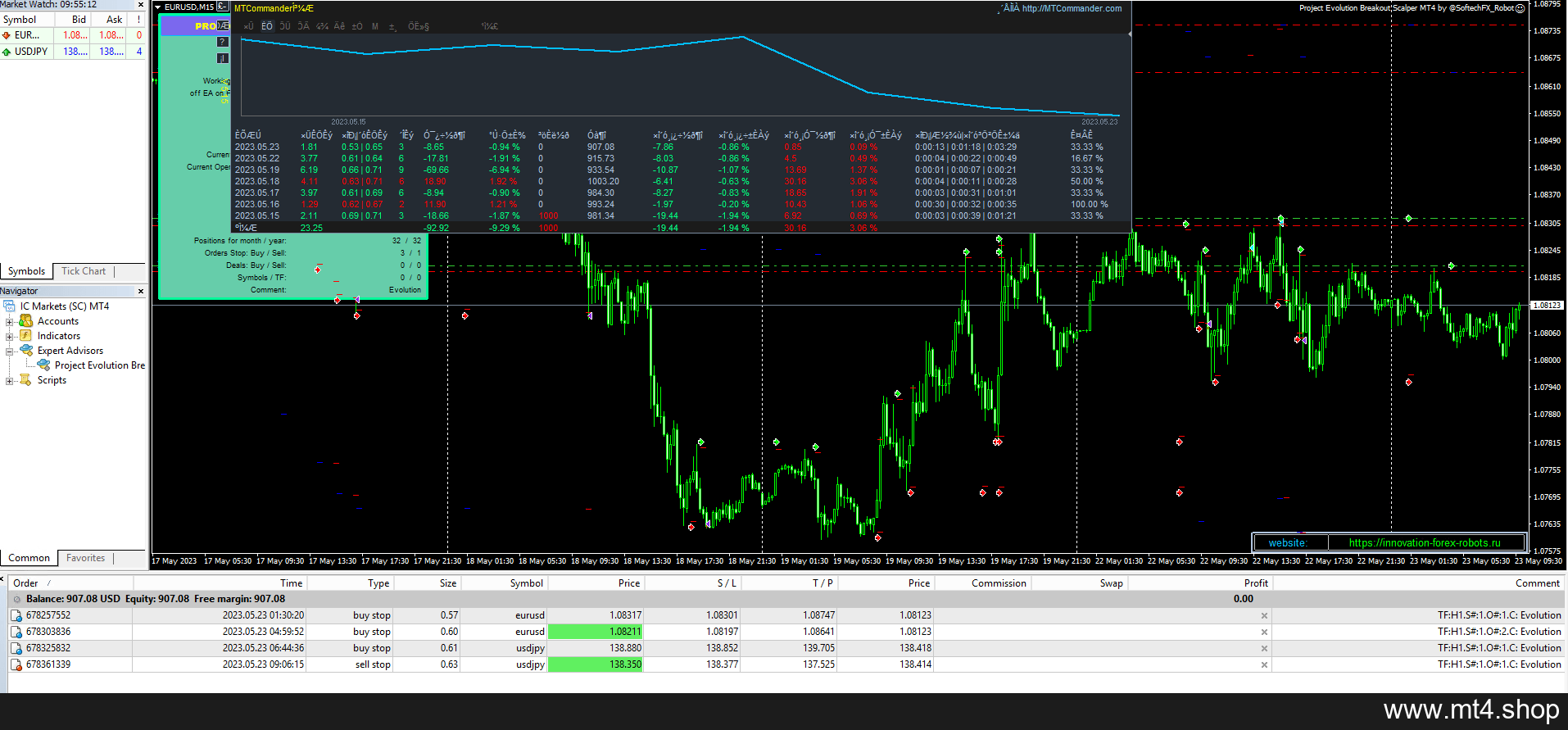Screen dimensions: 1568x730
Task: Switch to the Symbols tab
Action: coord(27,271)
